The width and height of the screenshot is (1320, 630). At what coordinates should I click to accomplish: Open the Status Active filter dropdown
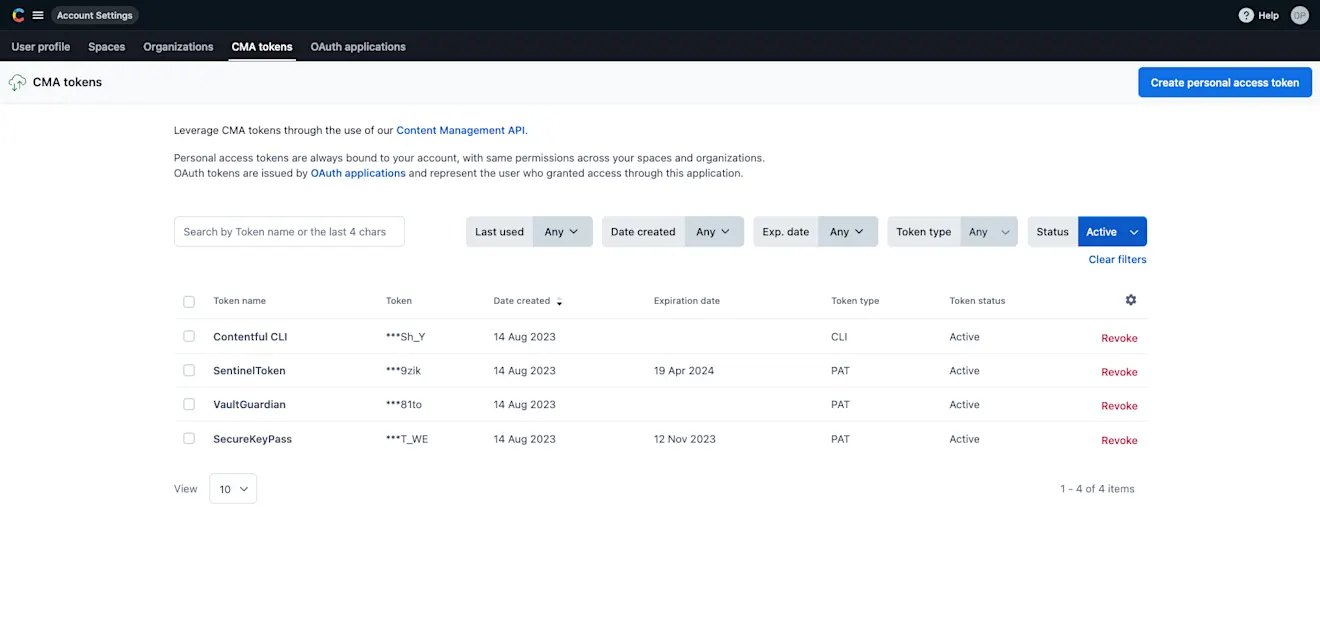[1112, 231]
